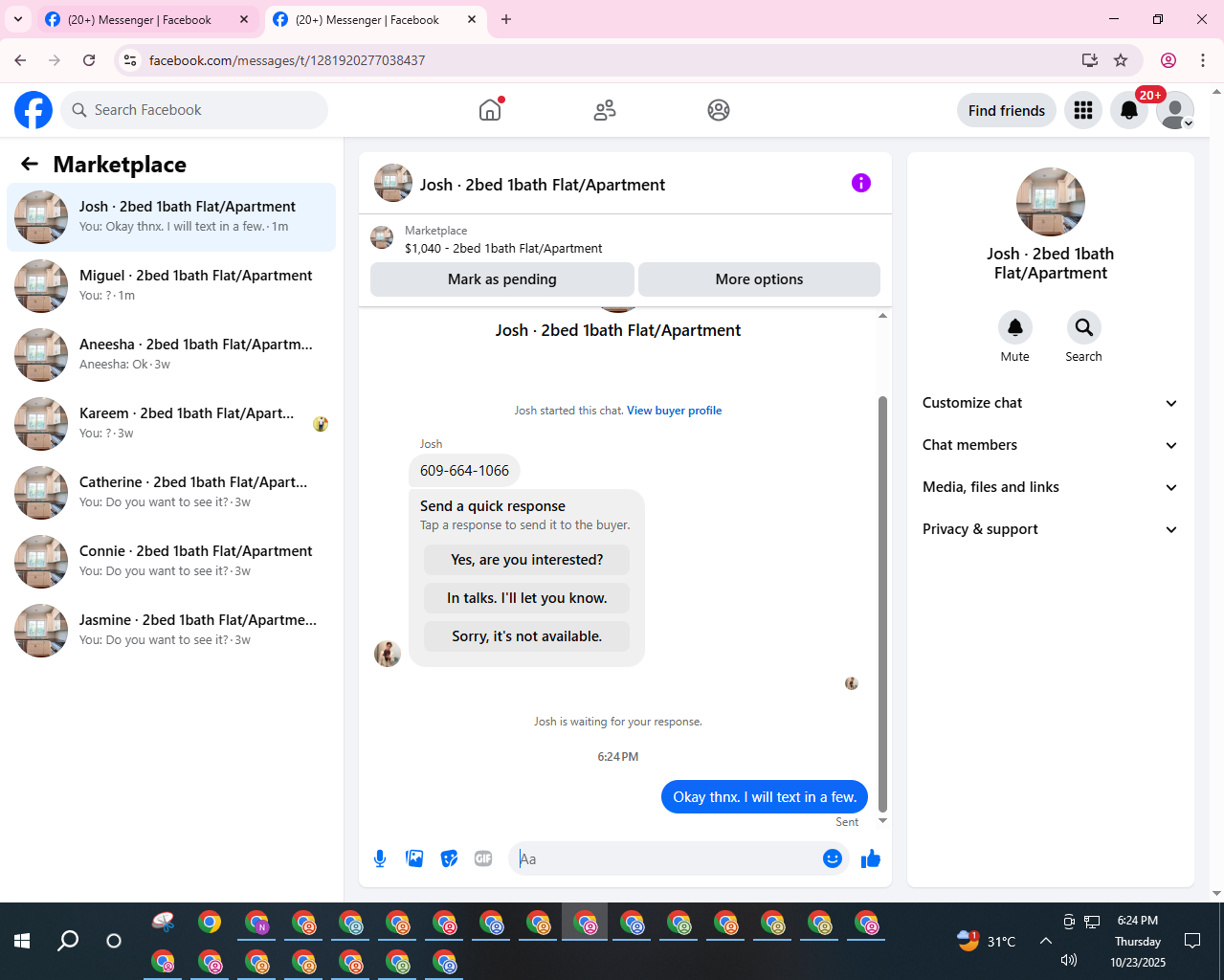Click Mark as pending button
This screenshot has height=980, width=1224.
click(502, 279)
